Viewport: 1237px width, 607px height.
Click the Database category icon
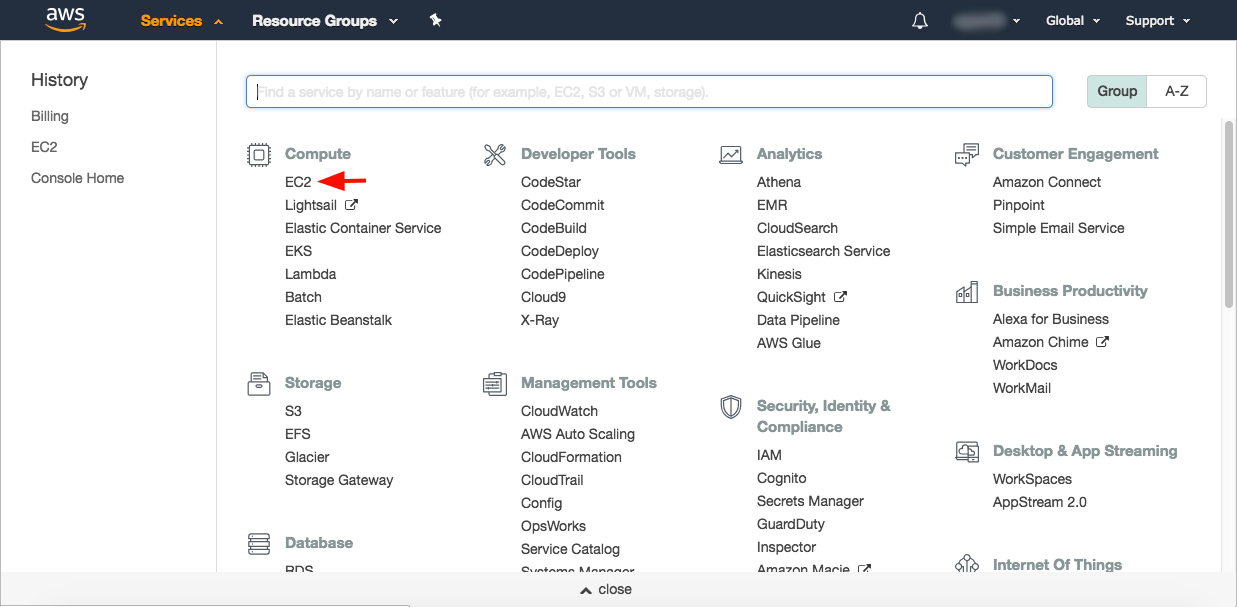259,543
